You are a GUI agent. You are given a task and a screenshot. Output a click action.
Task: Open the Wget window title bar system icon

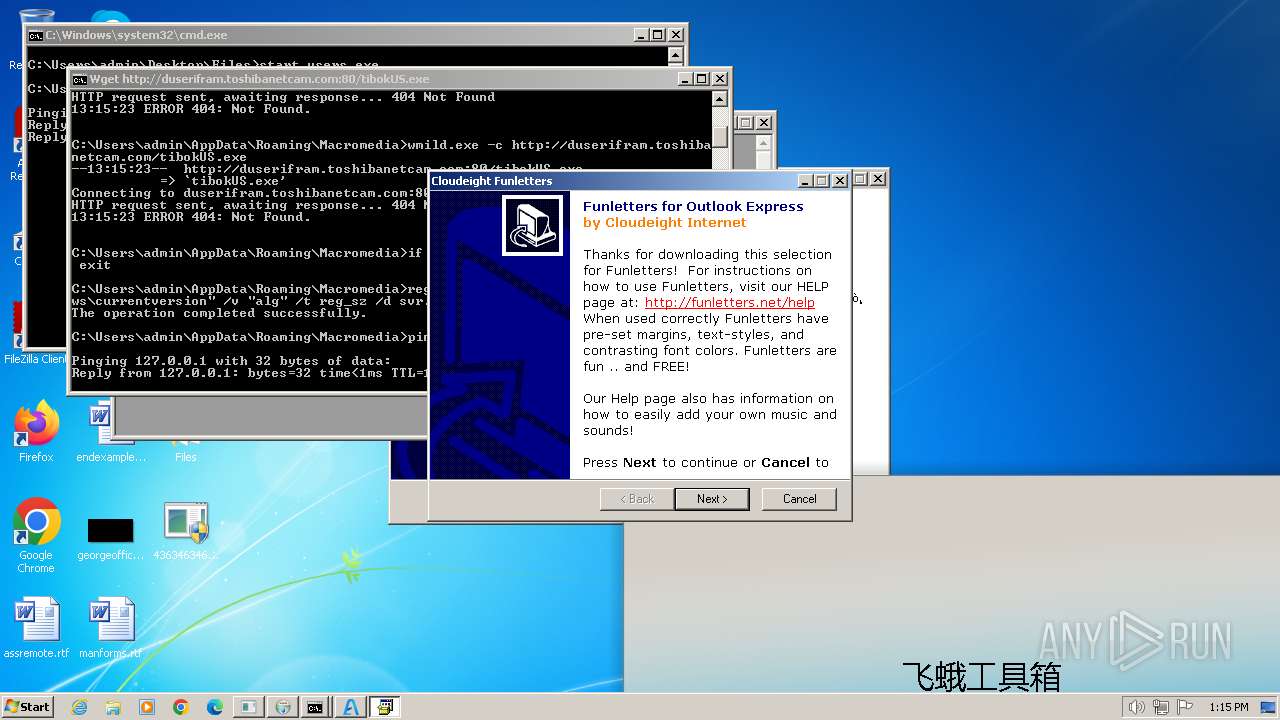[x=79, y=79]
